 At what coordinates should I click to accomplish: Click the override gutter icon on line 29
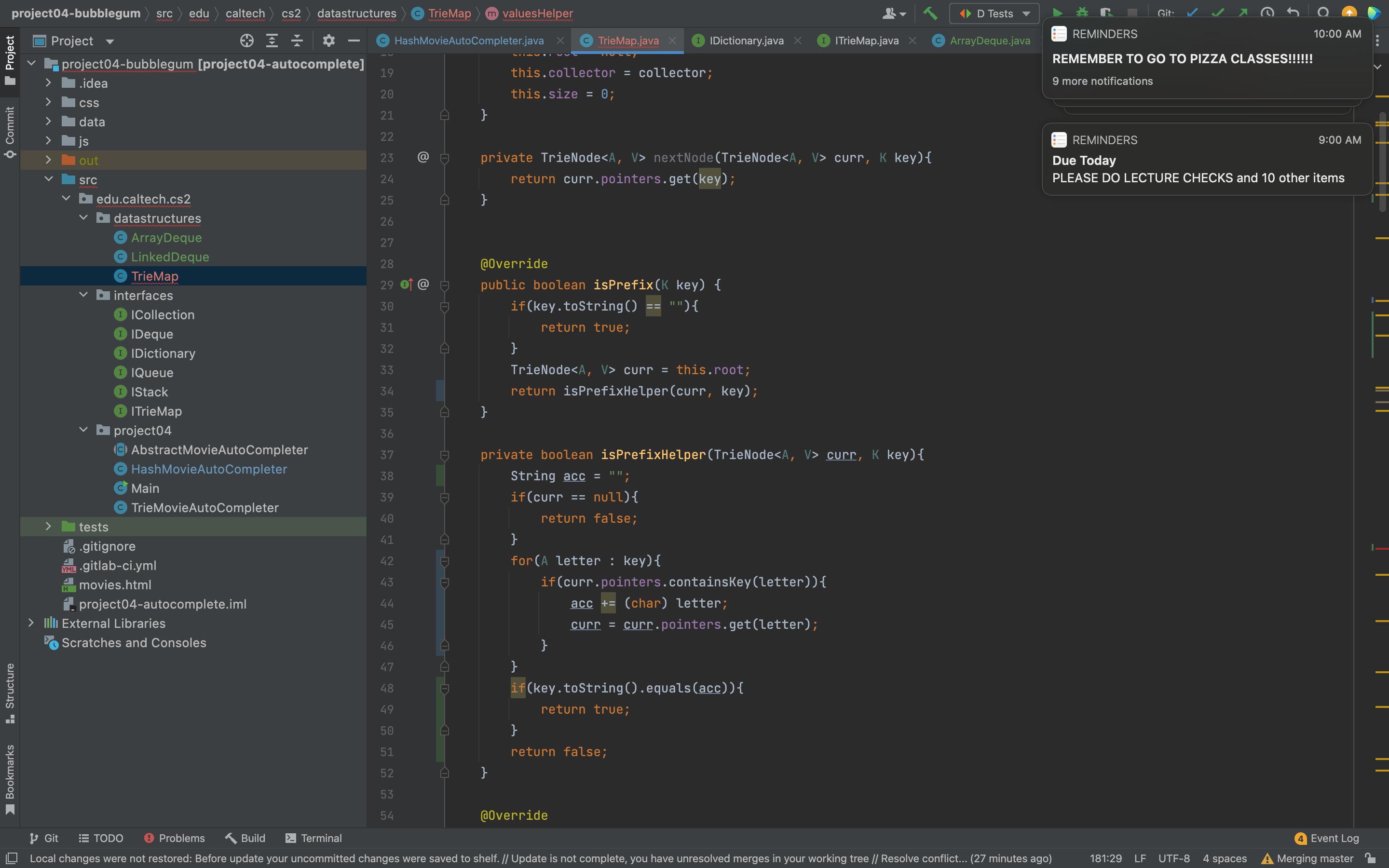407,285
